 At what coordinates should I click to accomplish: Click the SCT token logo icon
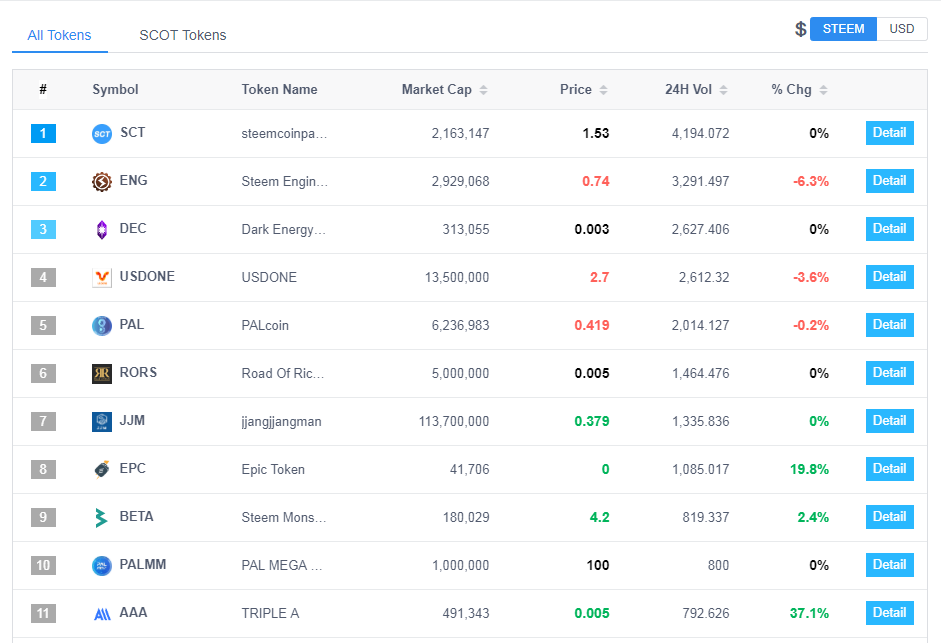point(101,133)
